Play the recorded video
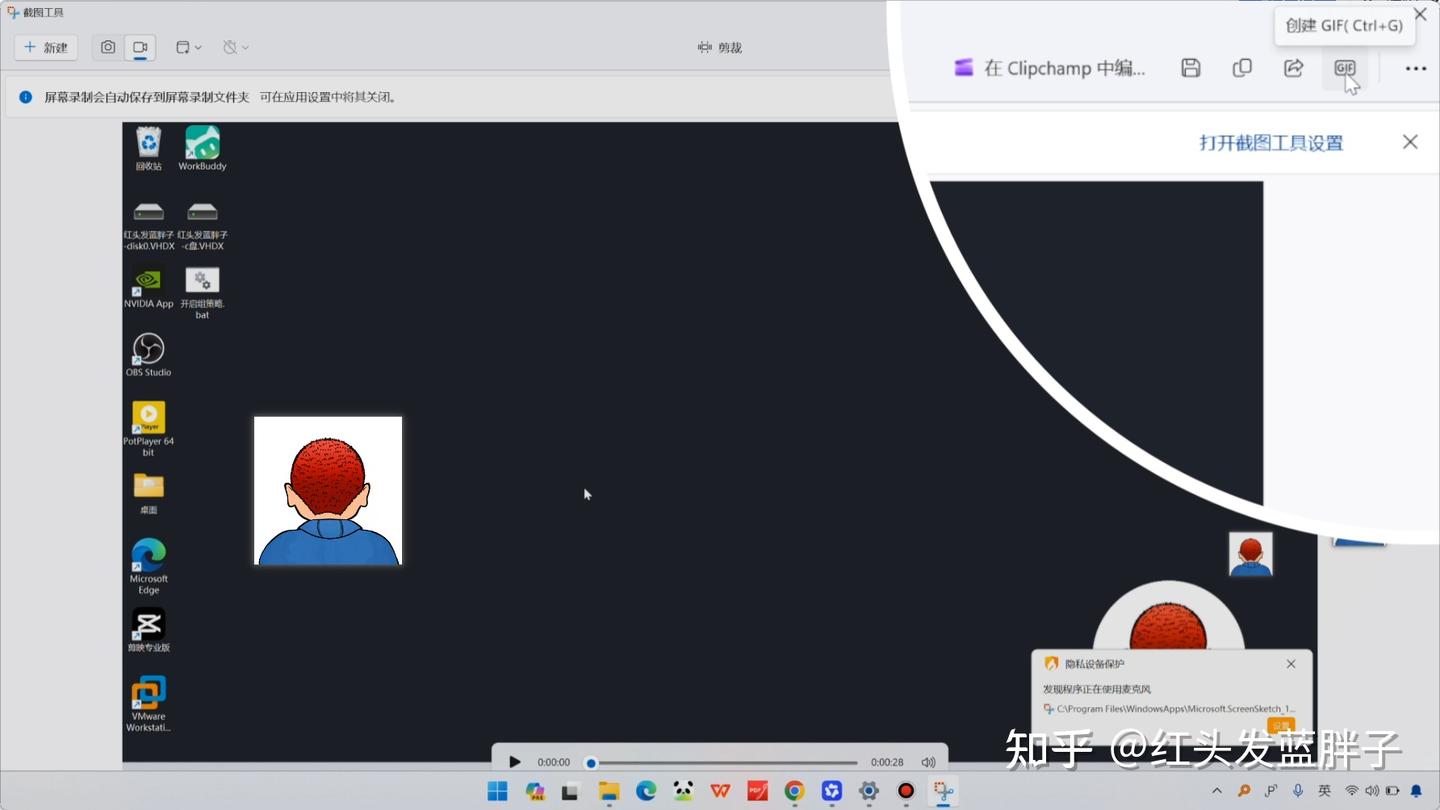This screenshot has height=810, width=1440. click(515, 762)
